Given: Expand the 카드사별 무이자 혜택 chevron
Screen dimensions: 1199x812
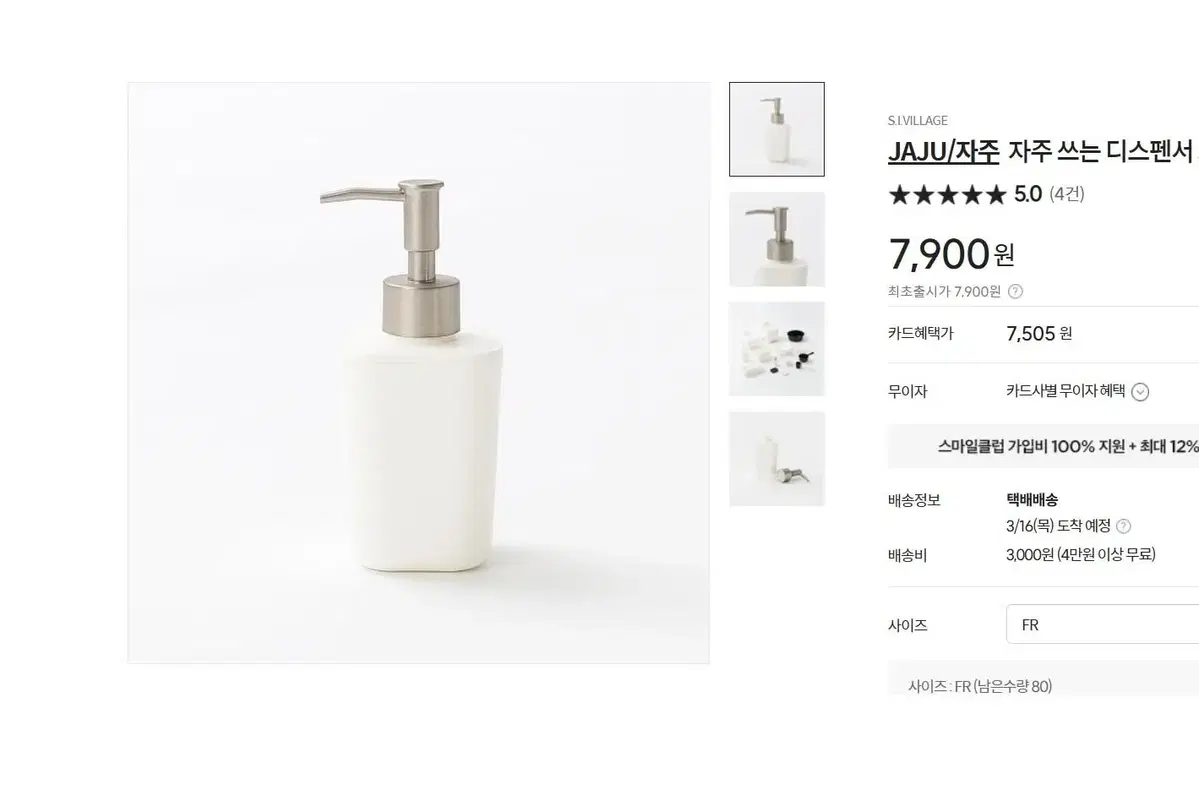Looking at the screenshot, I should 1140,392.
